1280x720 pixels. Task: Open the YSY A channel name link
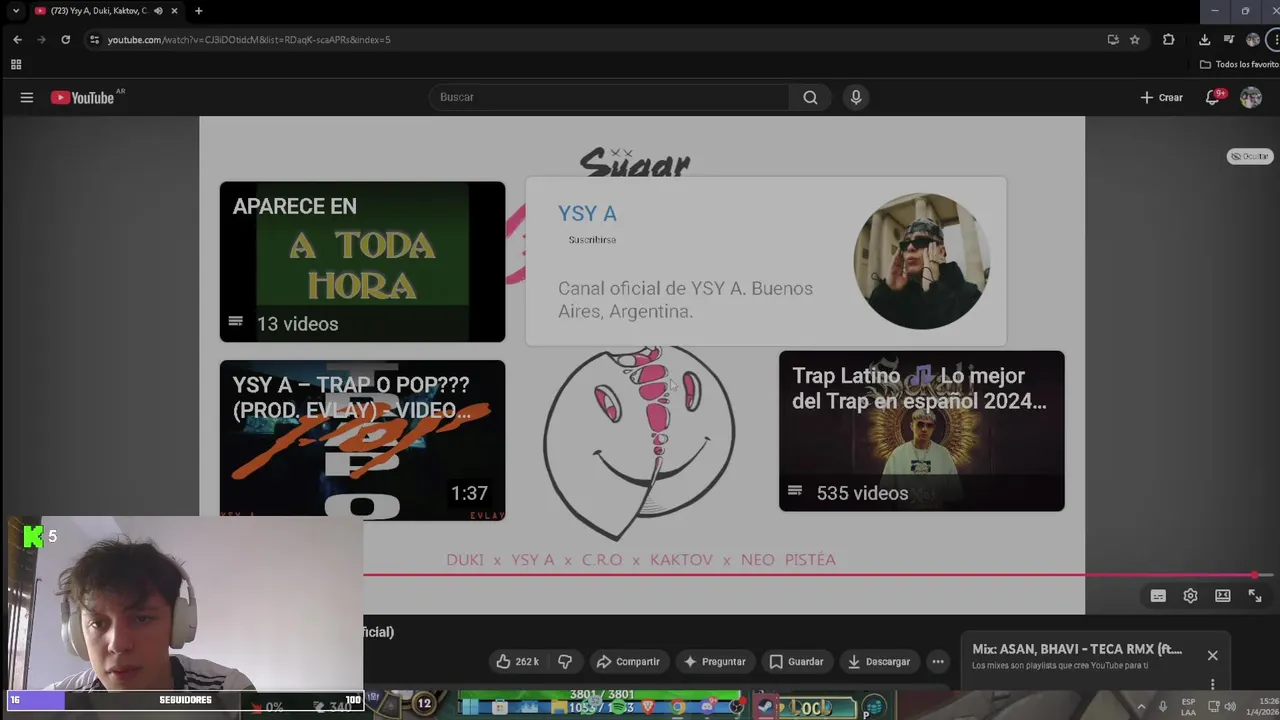(x=587, y=213)
